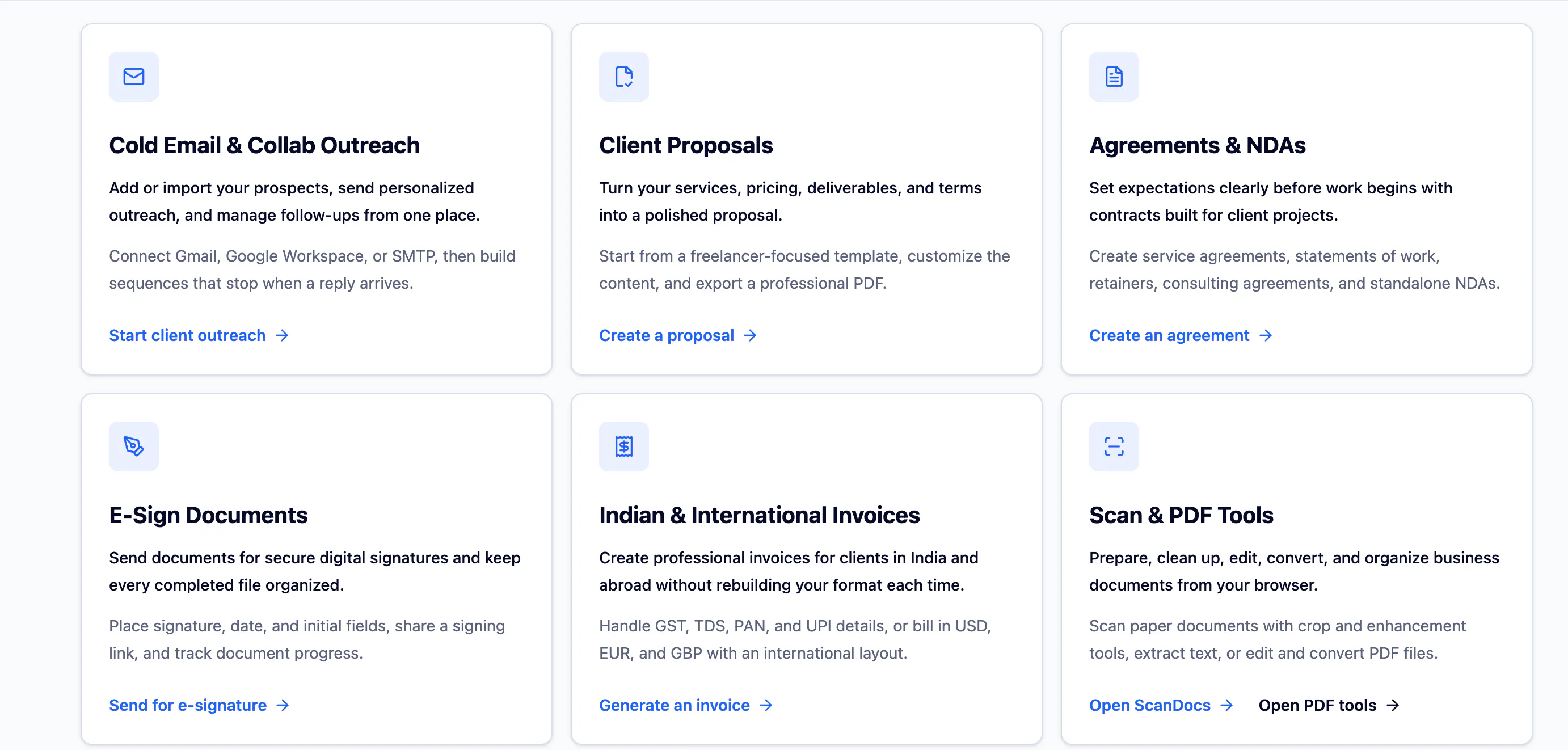Screen dimensions: 1568x750
Task: Select the Scan & PDF Tools heading
Action: (x=1181, y=515)
